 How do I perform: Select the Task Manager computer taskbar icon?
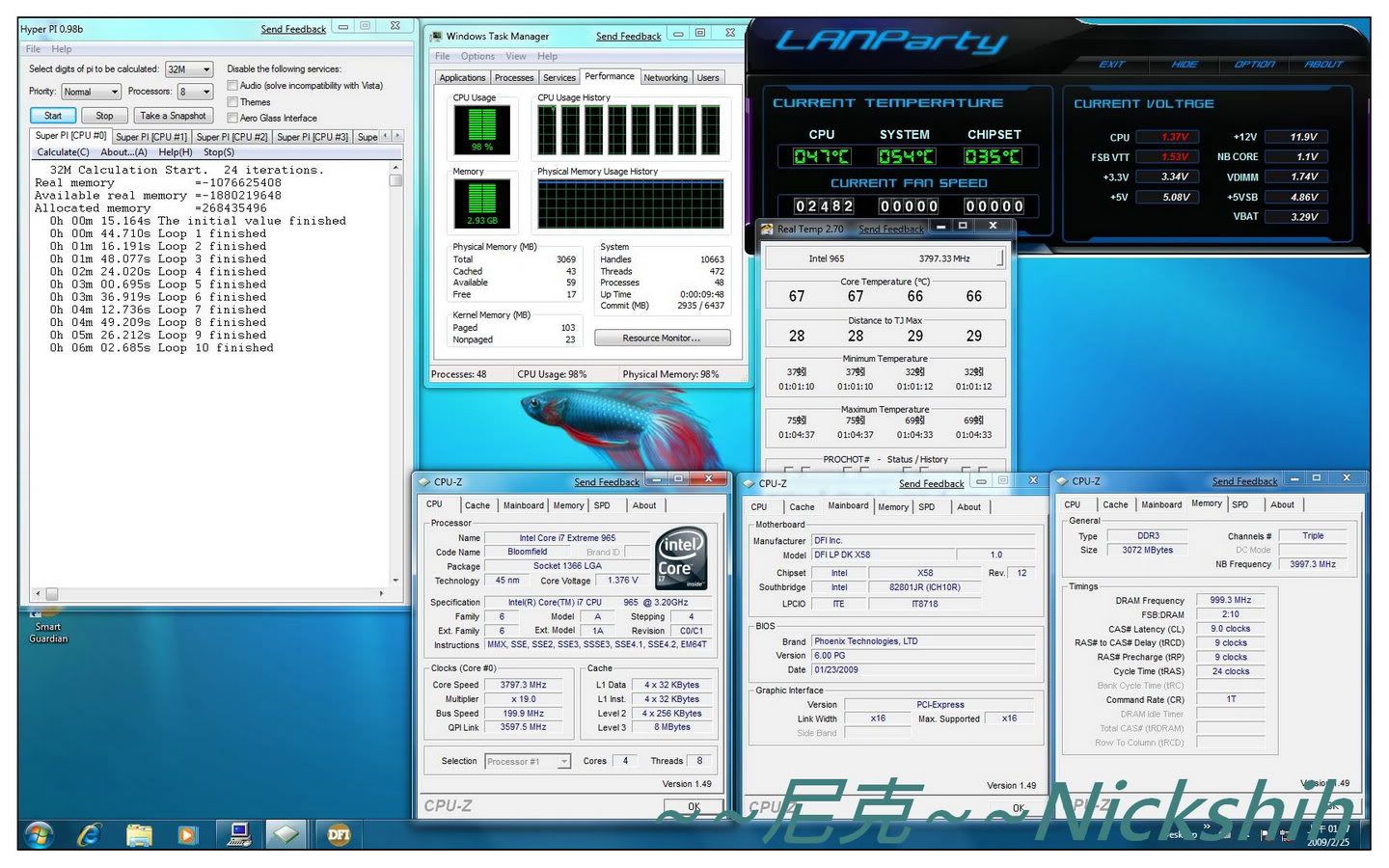[238, 834]
